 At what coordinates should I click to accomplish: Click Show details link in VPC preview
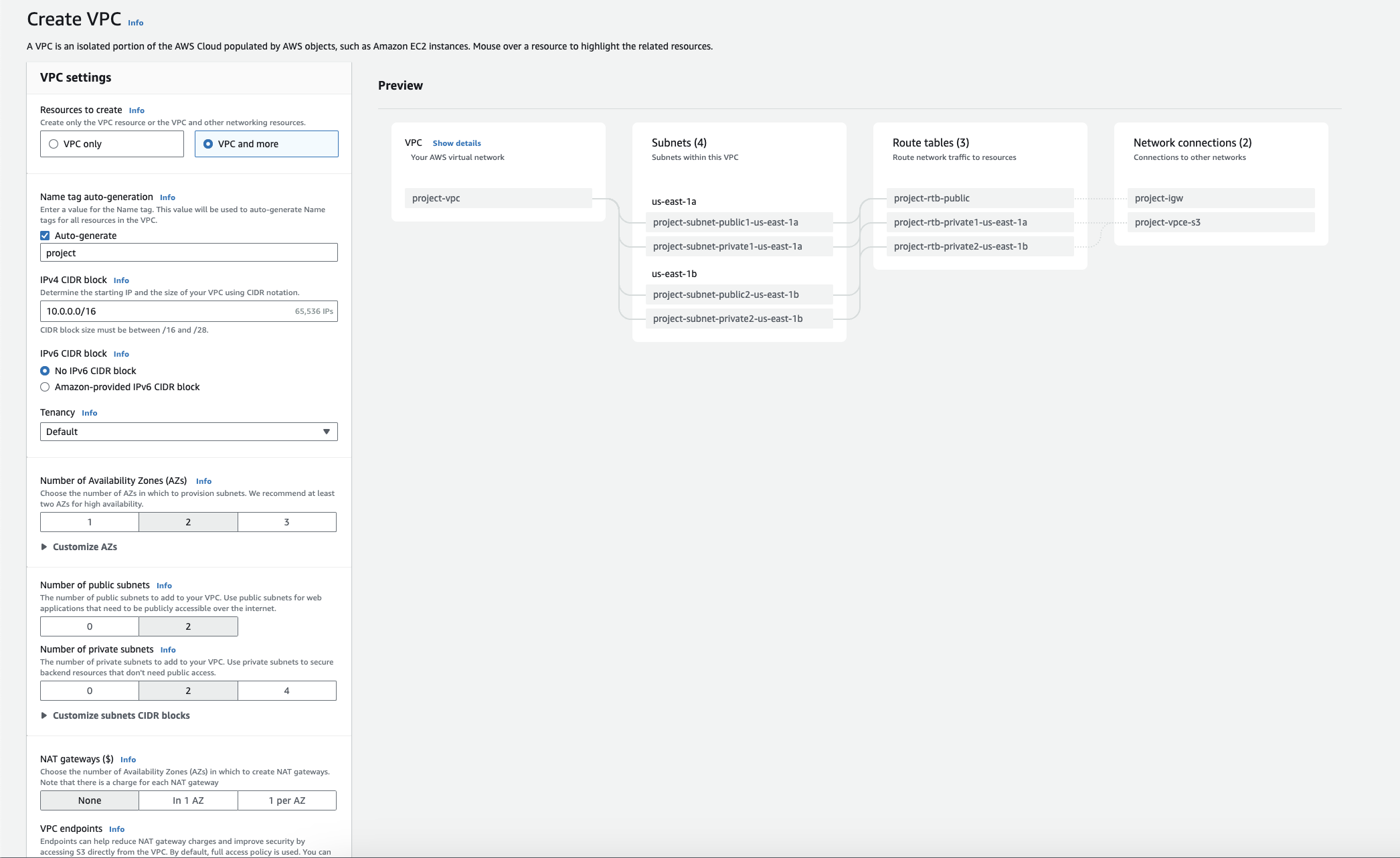tap(456, 143)
